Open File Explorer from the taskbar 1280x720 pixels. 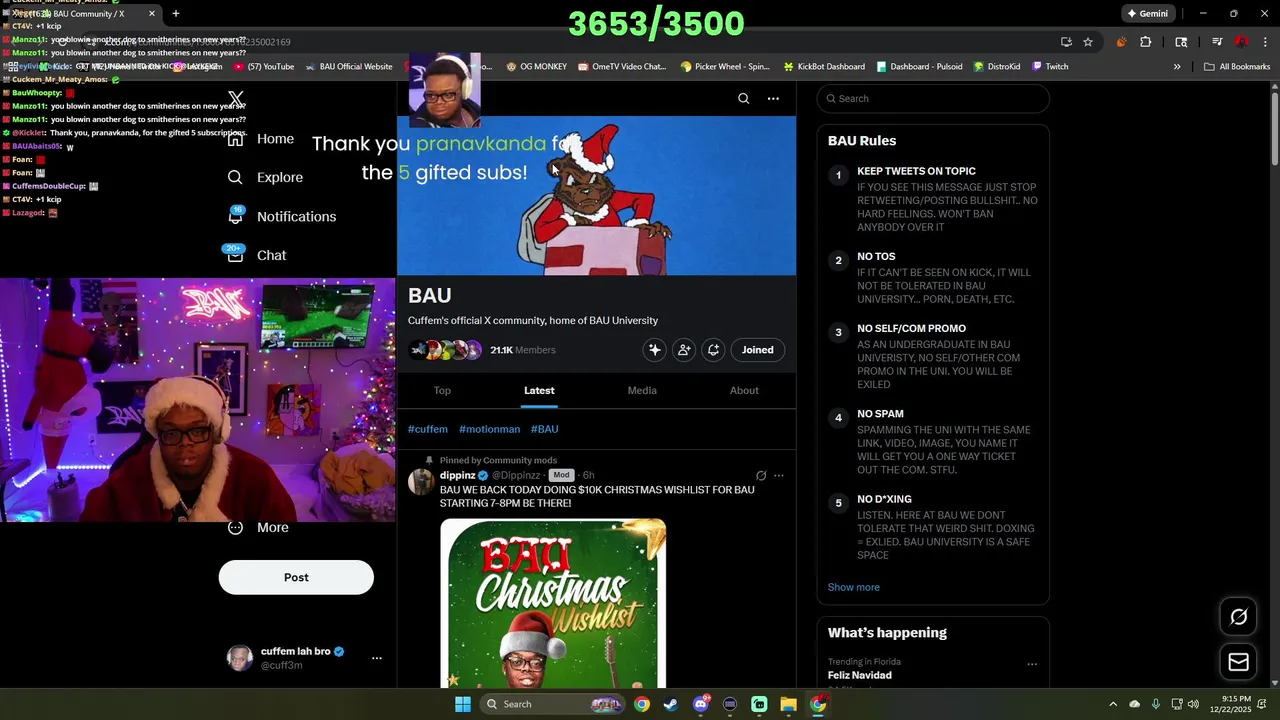point(788,704)
